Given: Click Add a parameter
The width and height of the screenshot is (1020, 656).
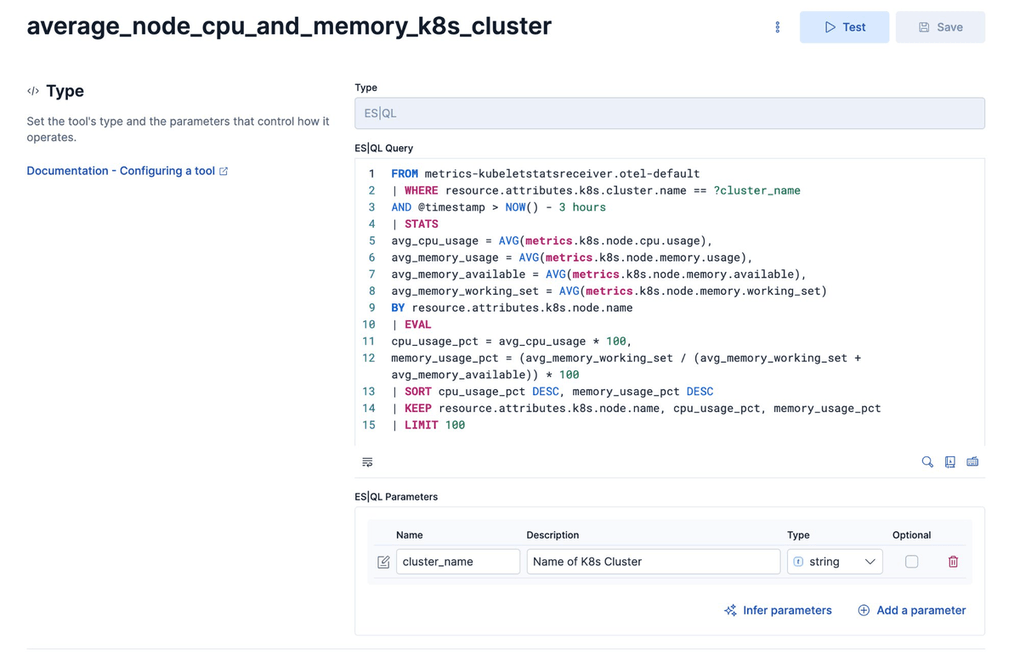Looking at the screenshot, I should (911, 610).
